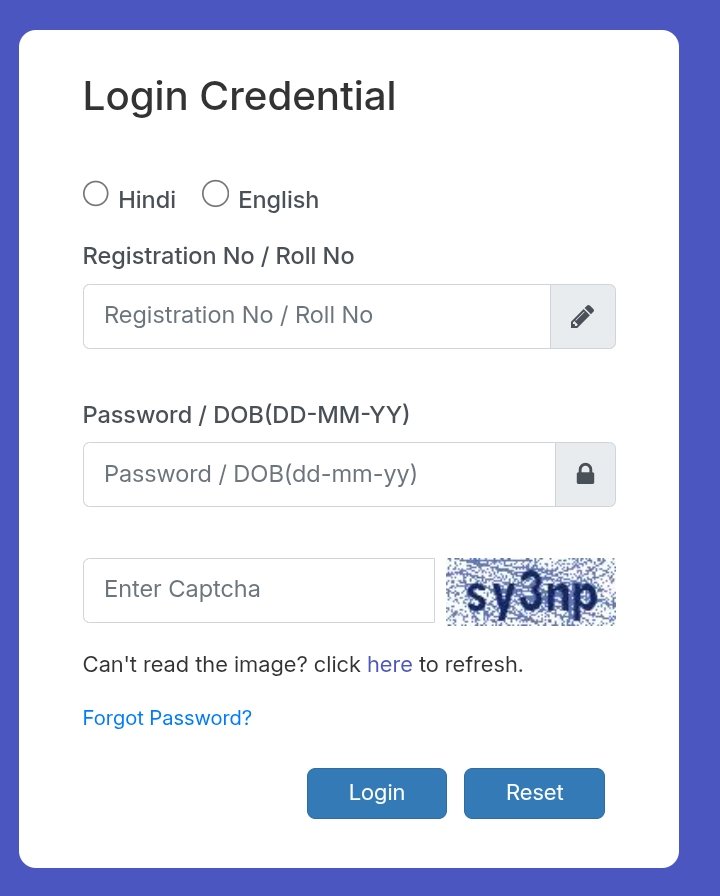Click into the Enter Captcha field
Viewport: 720px width, 896px height.
(258, 590)
